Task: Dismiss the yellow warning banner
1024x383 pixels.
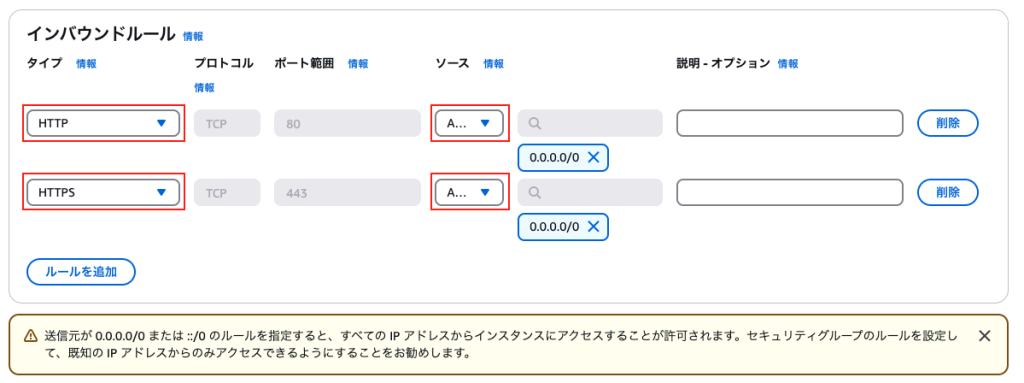Action: (x=985, y=336)
